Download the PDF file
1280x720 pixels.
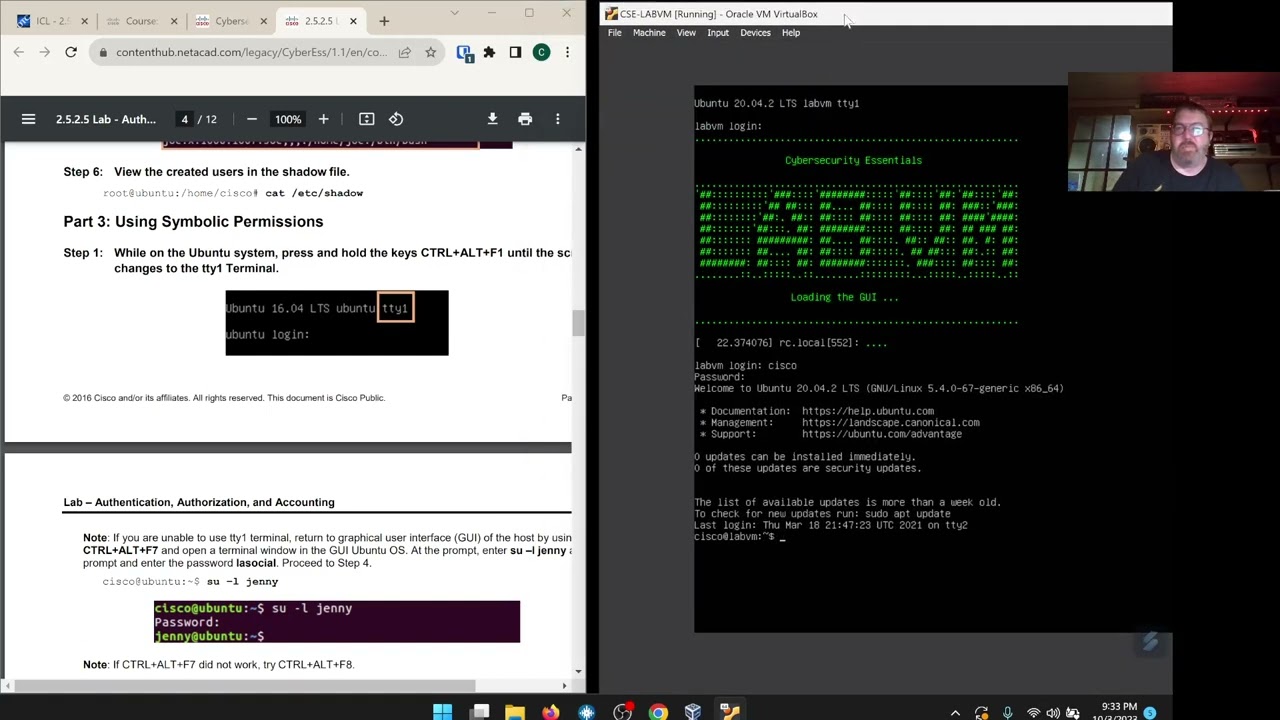(x=492, y=119)
